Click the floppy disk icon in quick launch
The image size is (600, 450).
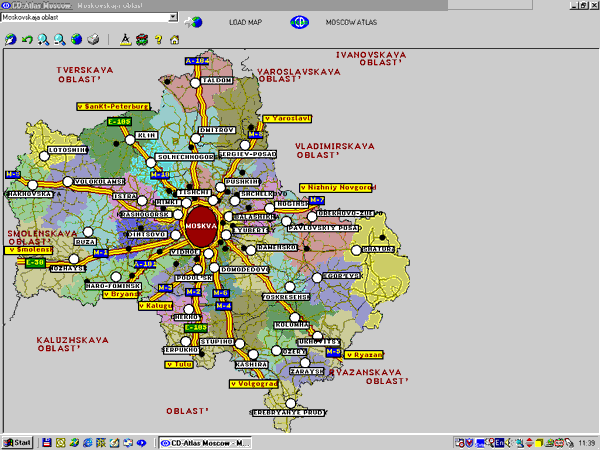pyautogui.click(x=47, y=443)
